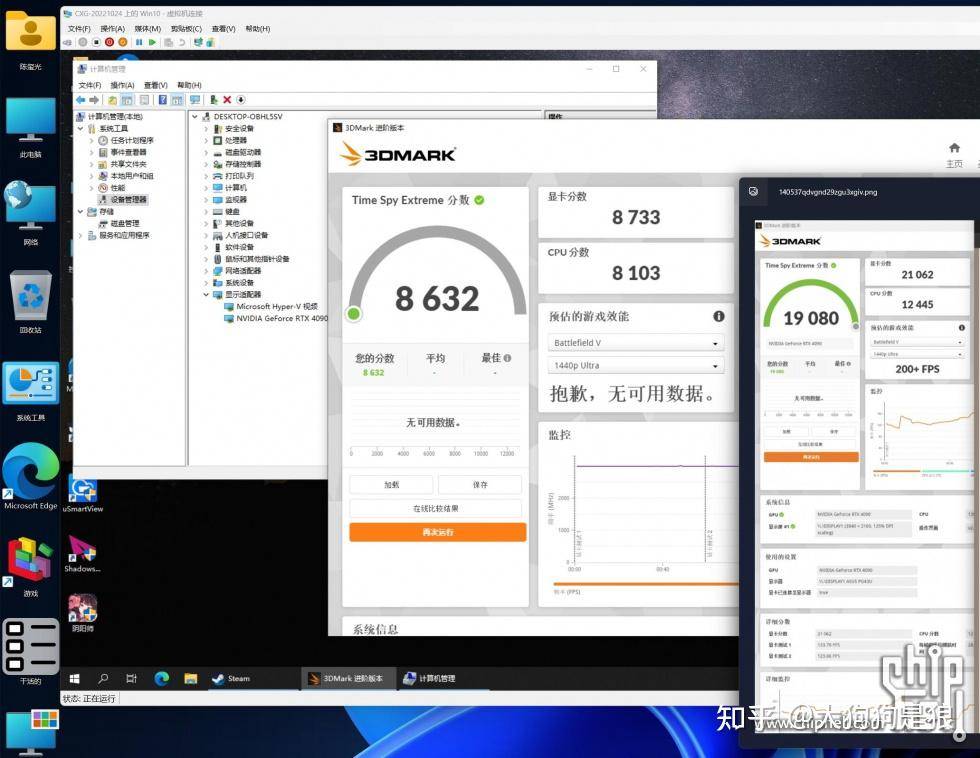Click the info icon beside 预估的游戏效能
Image resolution: width=980 pixels, height=758 pixels.
pyautogui.click(x=719, y=316)
